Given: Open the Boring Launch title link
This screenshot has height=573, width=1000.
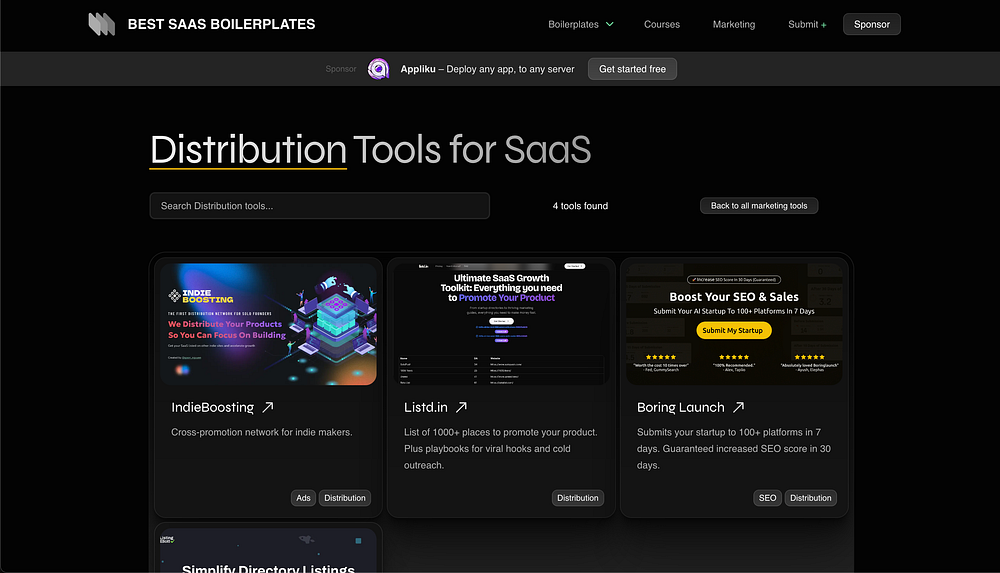Looking at the screenshot, I should (680, 407).
